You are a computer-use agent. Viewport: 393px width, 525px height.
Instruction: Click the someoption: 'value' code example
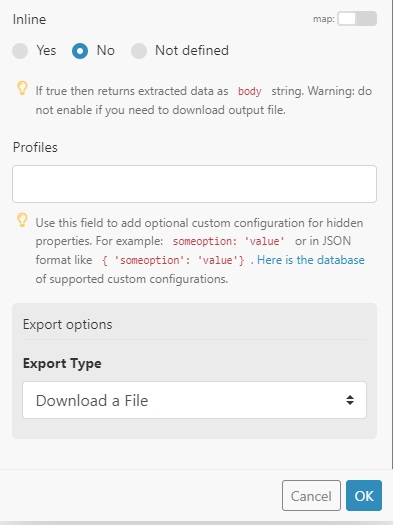229,241
